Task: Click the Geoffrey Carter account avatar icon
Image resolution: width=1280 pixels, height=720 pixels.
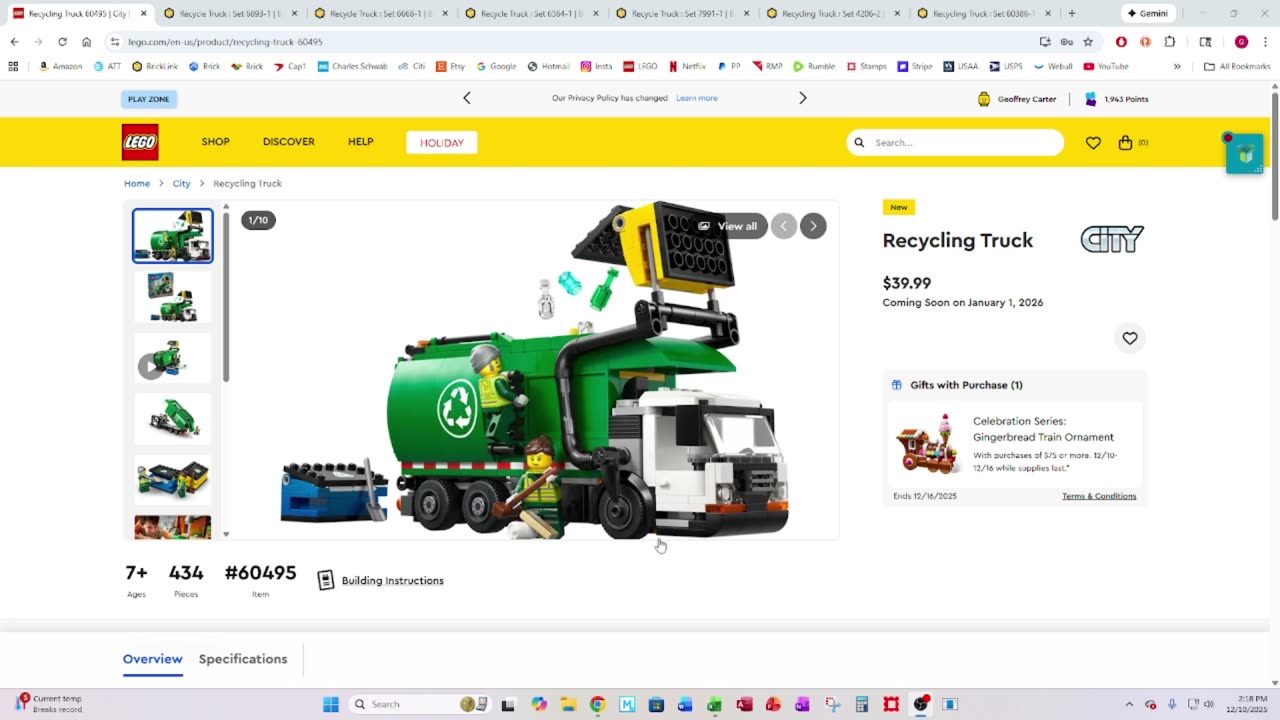Action: point(984,99)
